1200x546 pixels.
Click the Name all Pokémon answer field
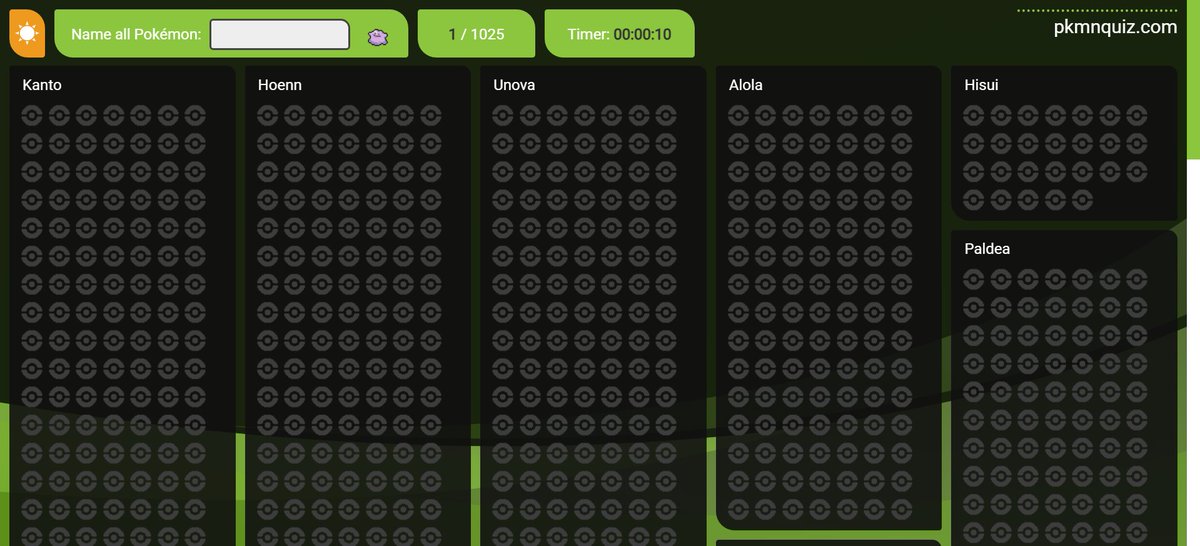(x=279, y=34)
